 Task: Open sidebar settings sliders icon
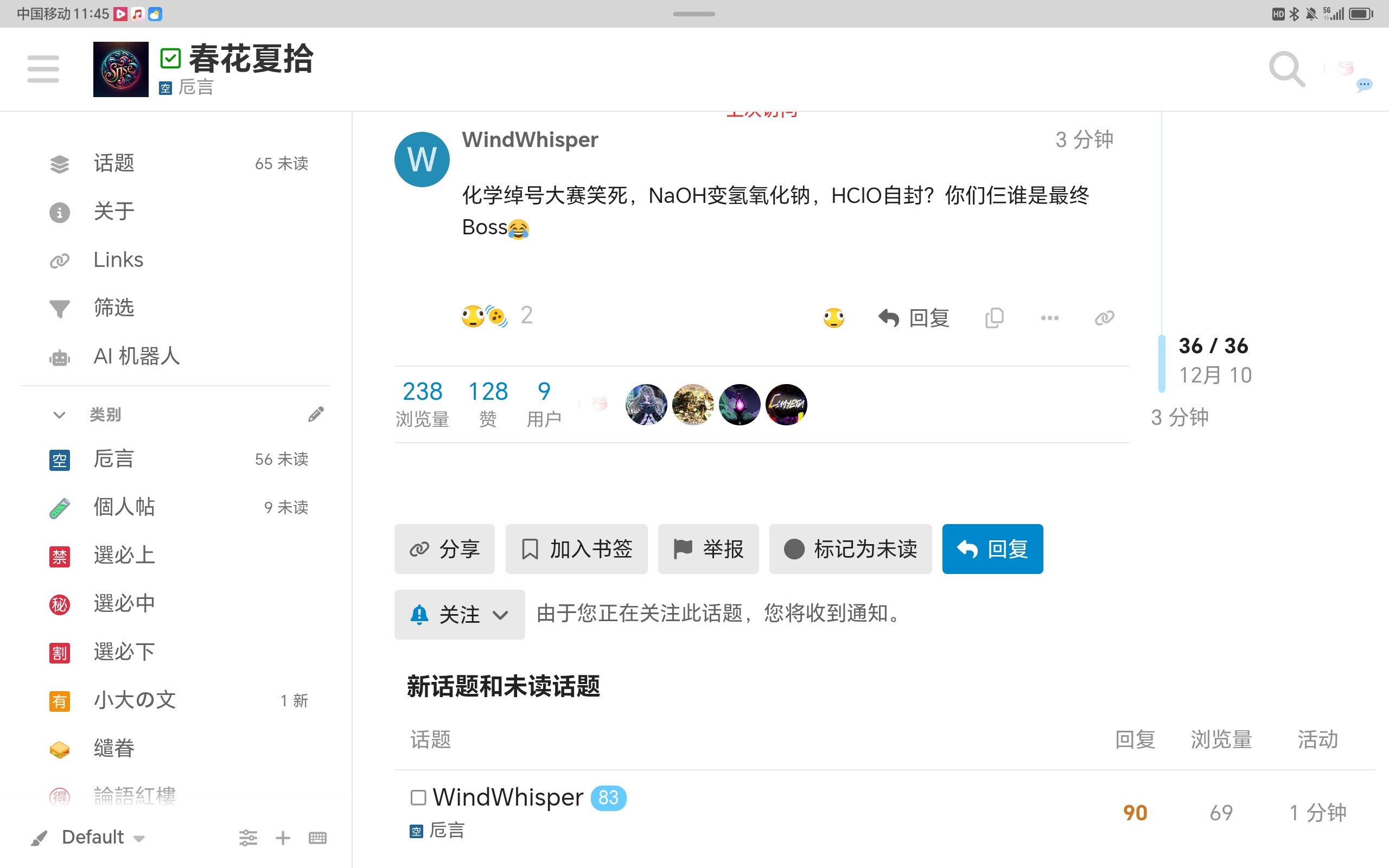[x=248, y=838]
